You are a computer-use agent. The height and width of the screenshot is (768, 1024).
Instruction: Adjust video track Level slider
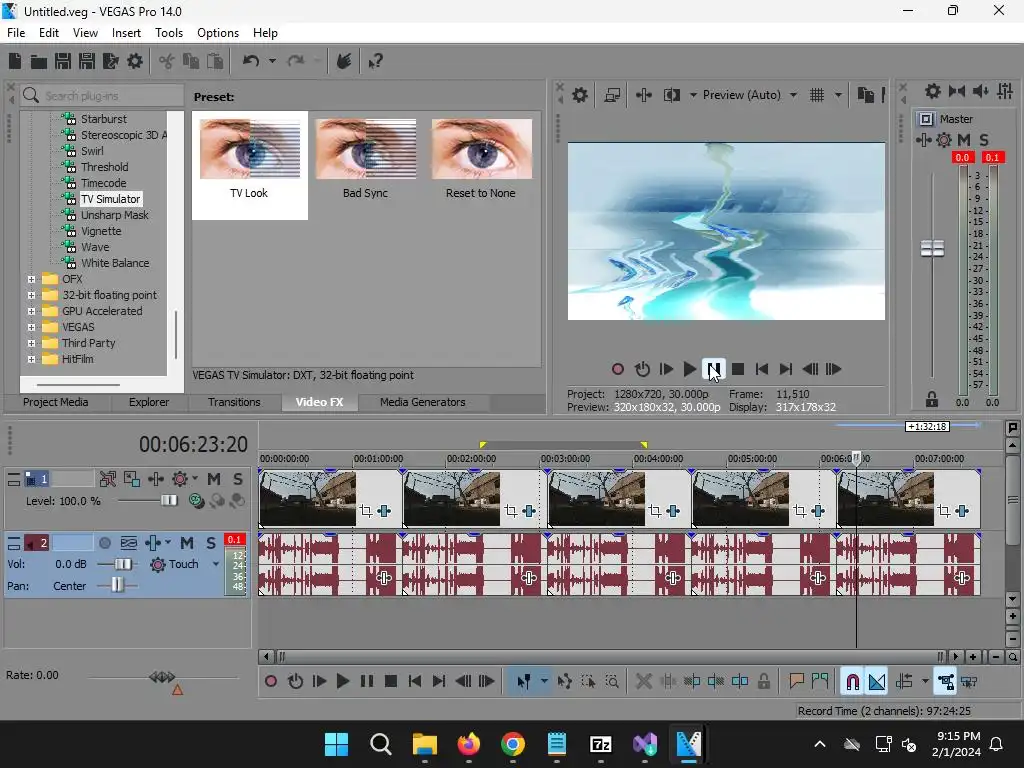(x=168, y=501)
